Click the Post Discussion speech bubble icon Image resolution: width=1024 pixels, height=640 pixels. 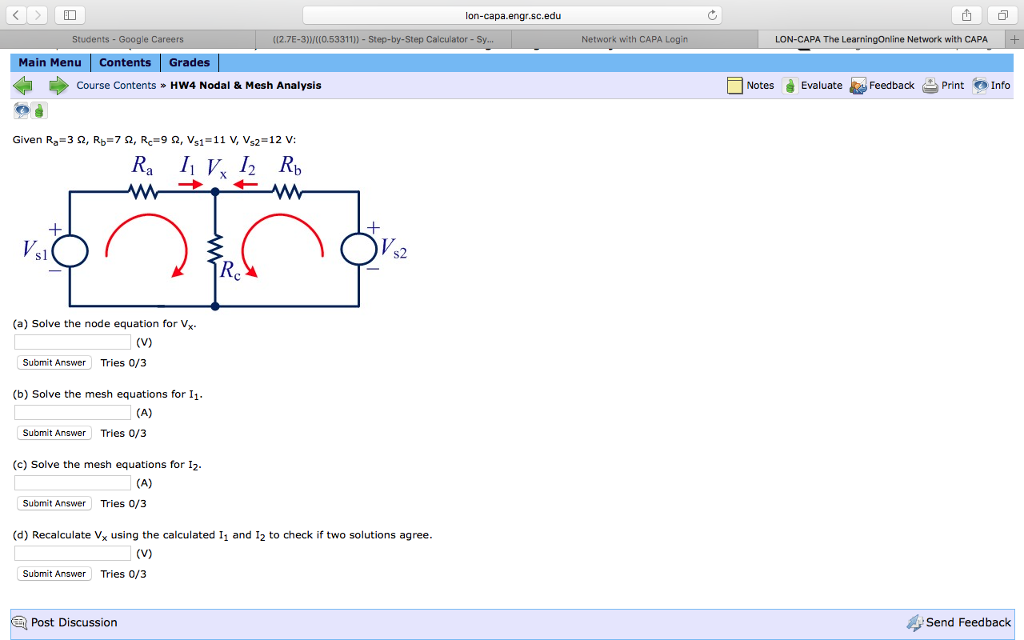pos(20,622)
